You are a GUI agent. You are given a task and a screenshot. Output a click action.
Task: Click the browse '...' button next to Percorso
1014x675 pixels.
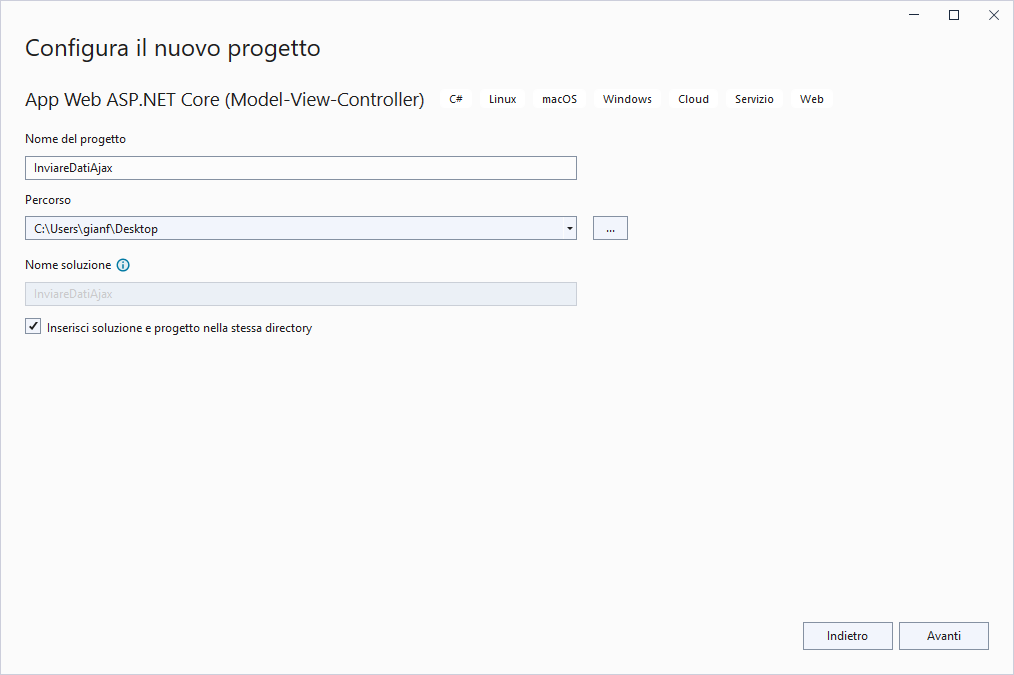click(x=610, y=228)
